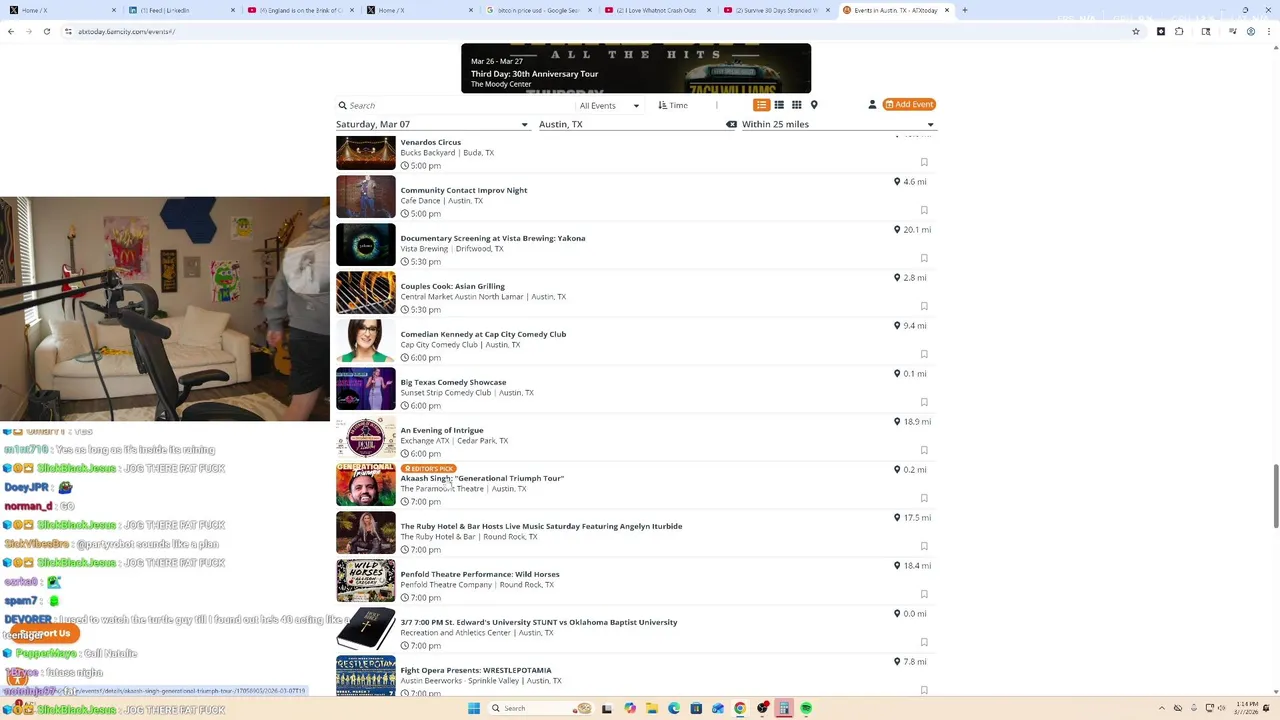Open File Explorer from the taskbar
Screen dimensions: 1280x720
coord(652,708)
